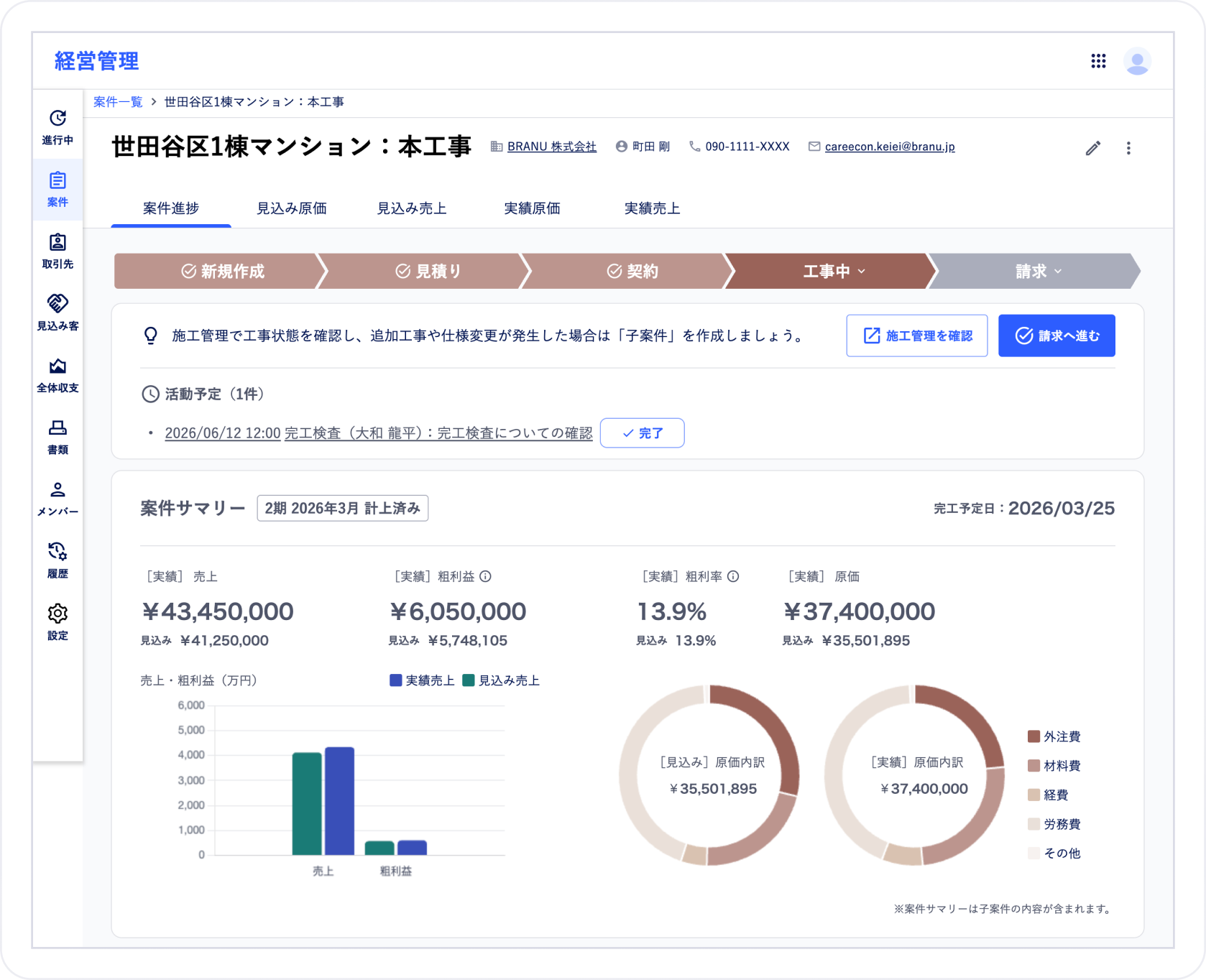Click the 労務費 legend swatch
Viewport: 1206px width, 980px height.
pyautogui.click(x=1034, y=824)
